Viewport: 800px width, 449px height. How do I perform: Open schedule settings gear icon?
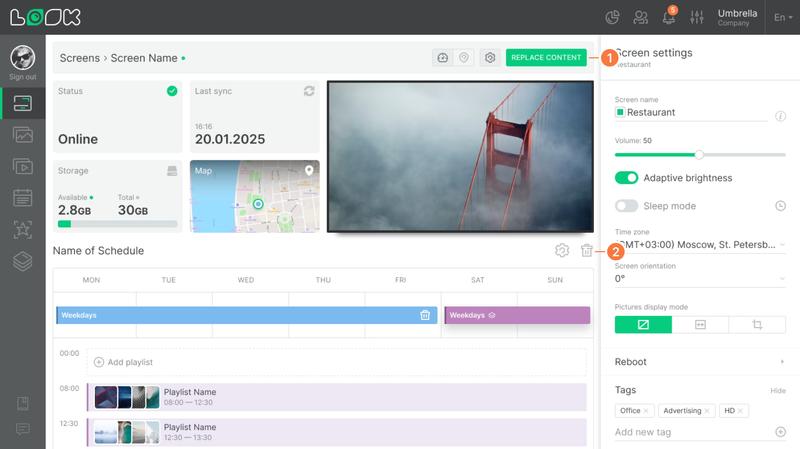[x=562, y=251]
